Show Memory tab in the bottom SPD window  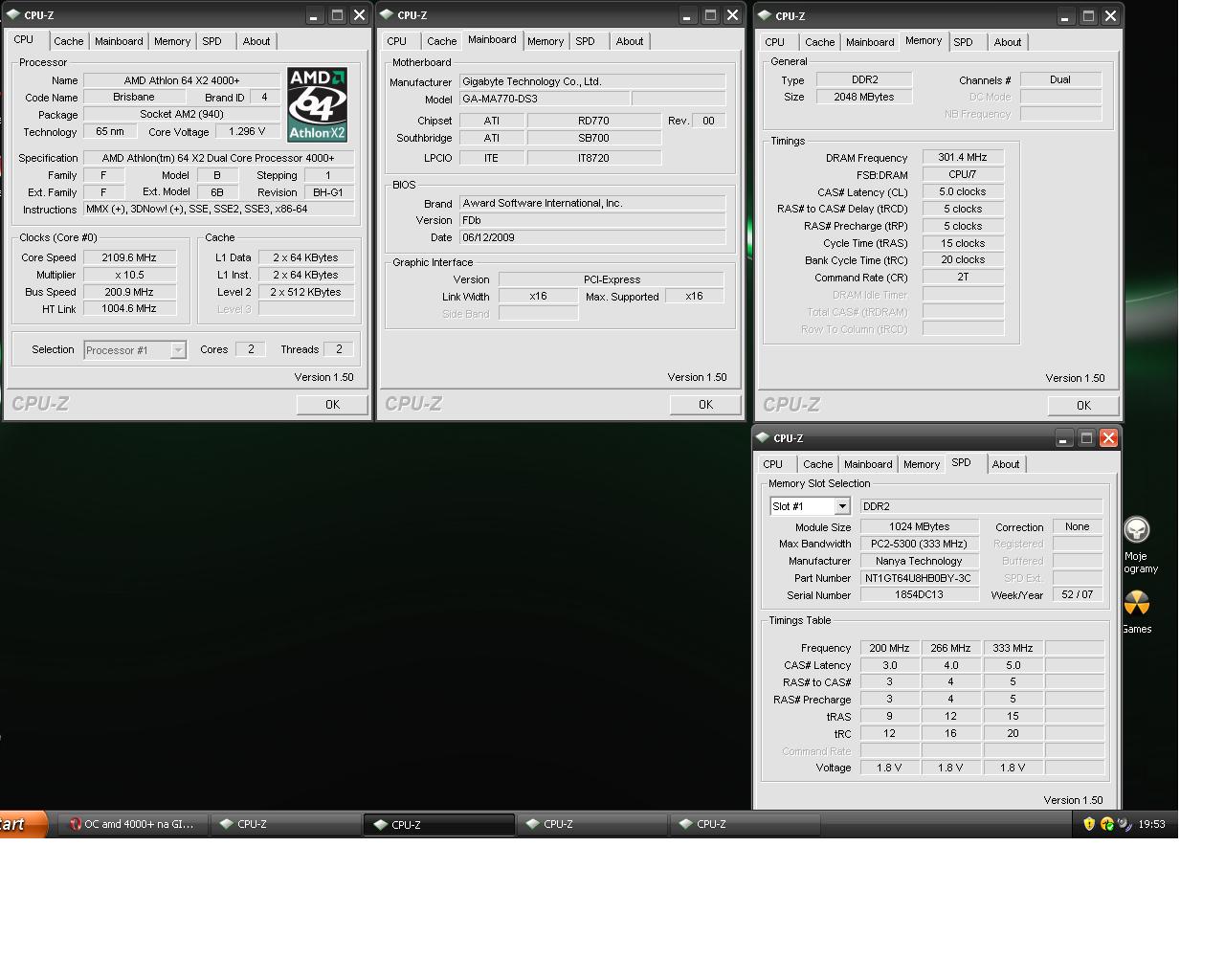pos(922,464)
